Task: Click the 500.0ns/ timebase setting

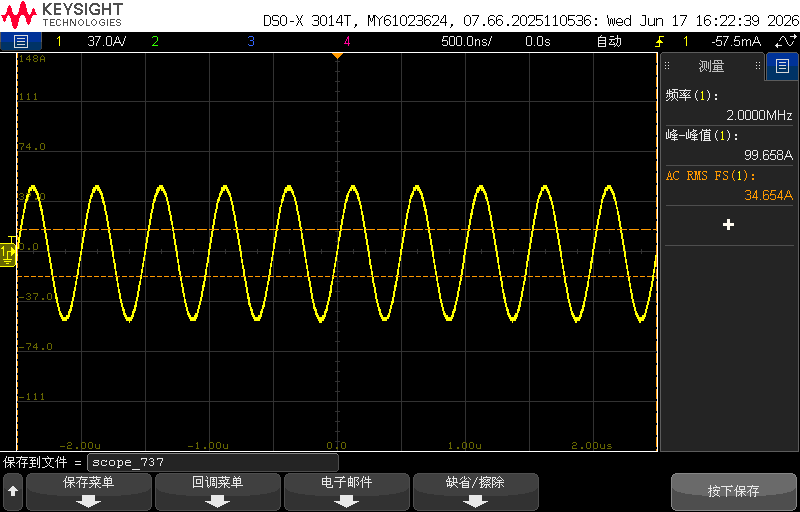Action: [x=466, y=41]
